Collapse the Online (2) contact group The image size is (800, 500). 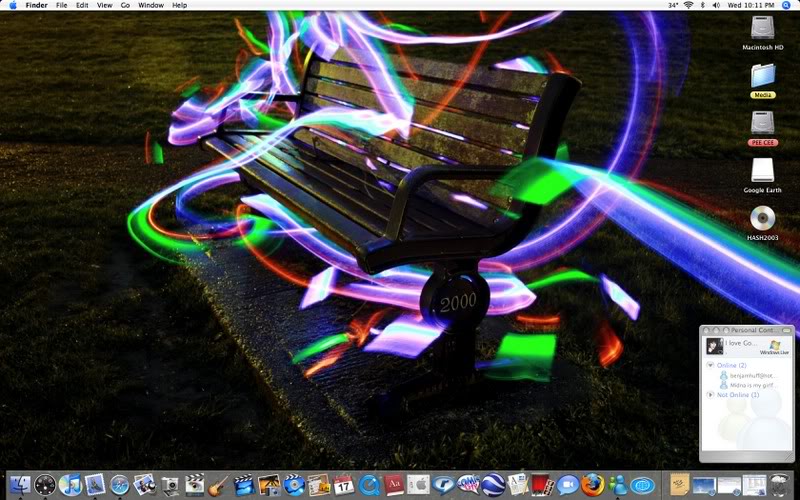coord(710,365)
